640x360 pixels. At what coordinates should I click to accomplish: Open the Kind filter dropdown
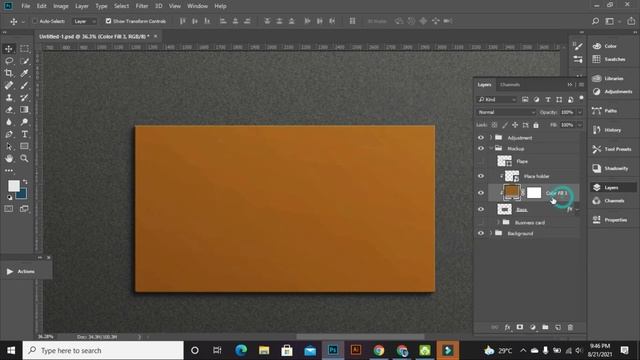(x=497, y=100)
